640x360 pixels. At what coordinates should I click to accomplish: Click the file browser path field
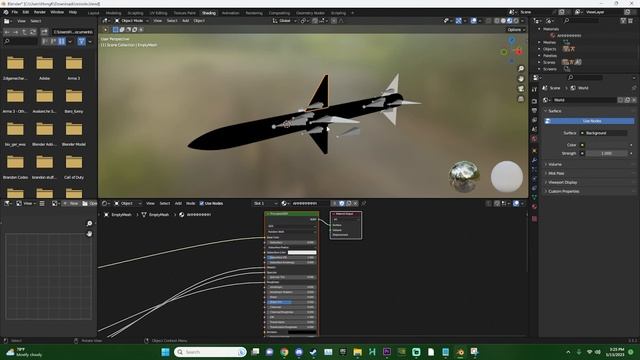73,32
